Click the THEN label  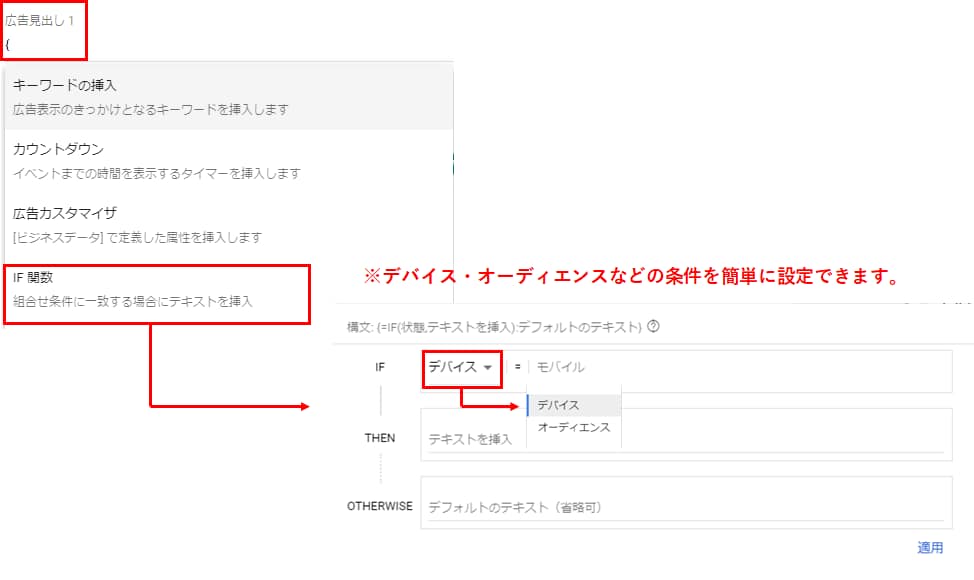click(379, 438)
